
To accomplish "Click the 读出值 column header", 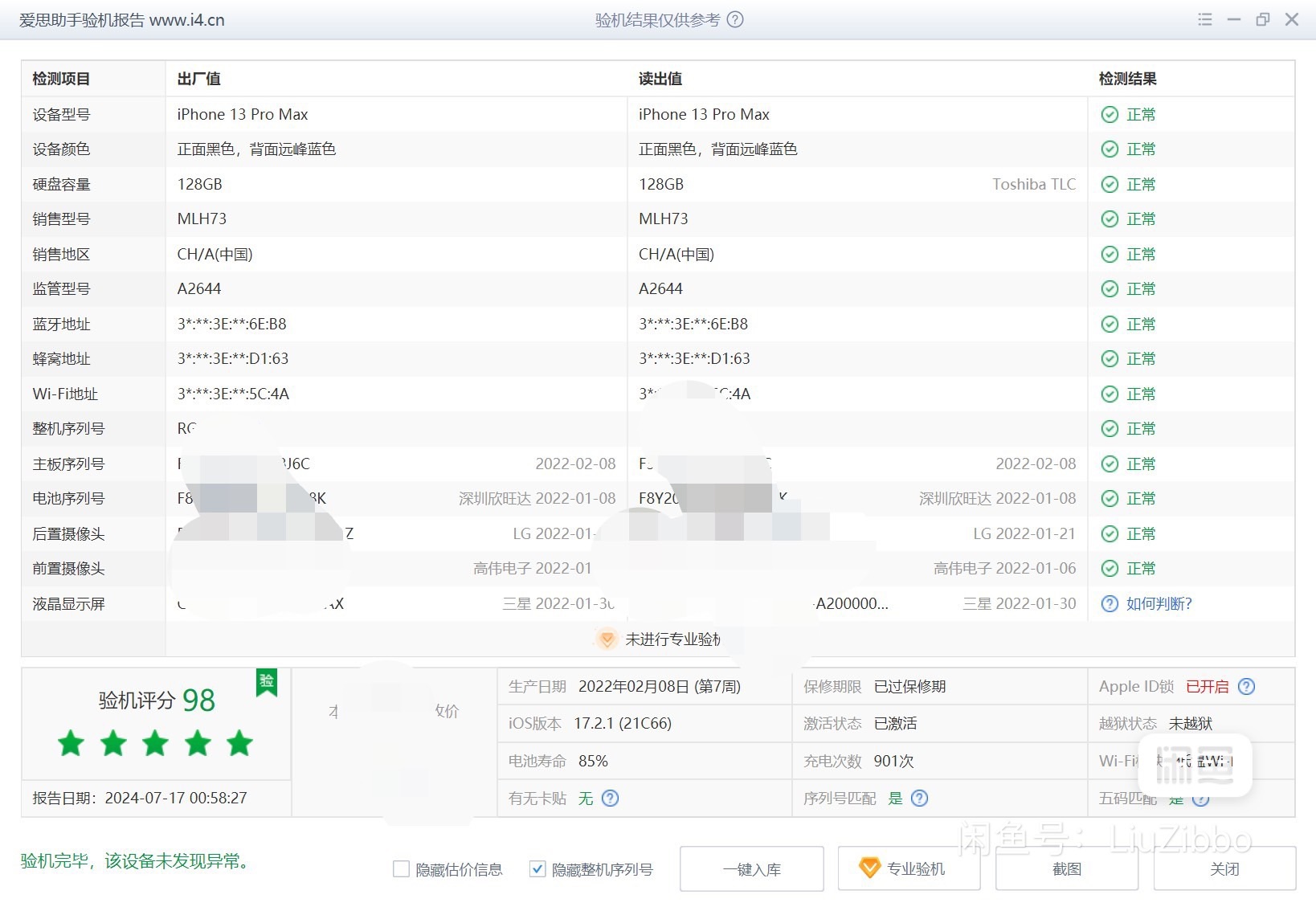I will pyautogui.click(x=660, y=79).
